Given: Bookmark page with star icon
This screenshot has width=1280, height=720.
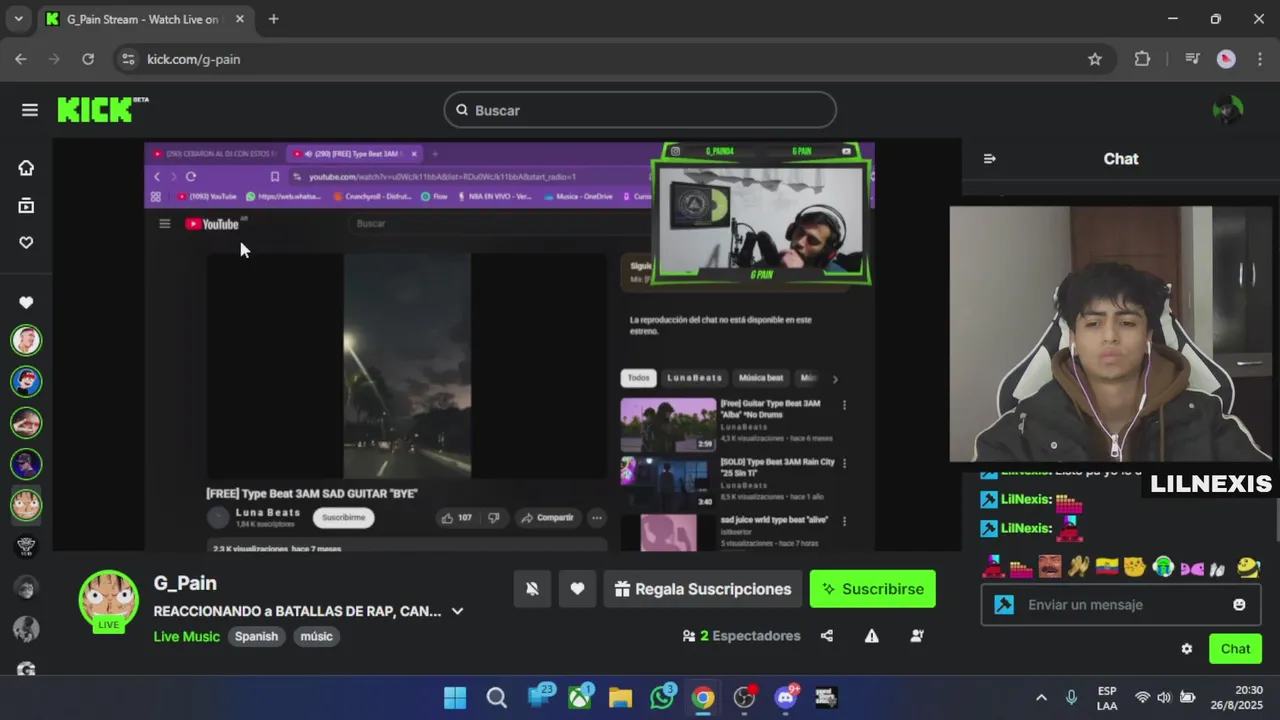Looking at the screenshot, I should [x=1095, y=59].
